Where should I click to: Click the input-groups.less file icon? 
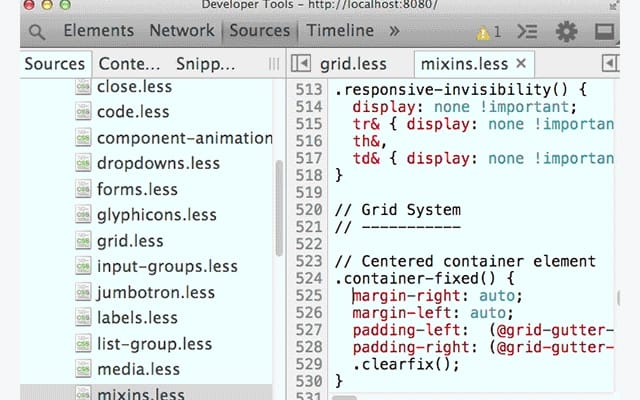[83, 267]
